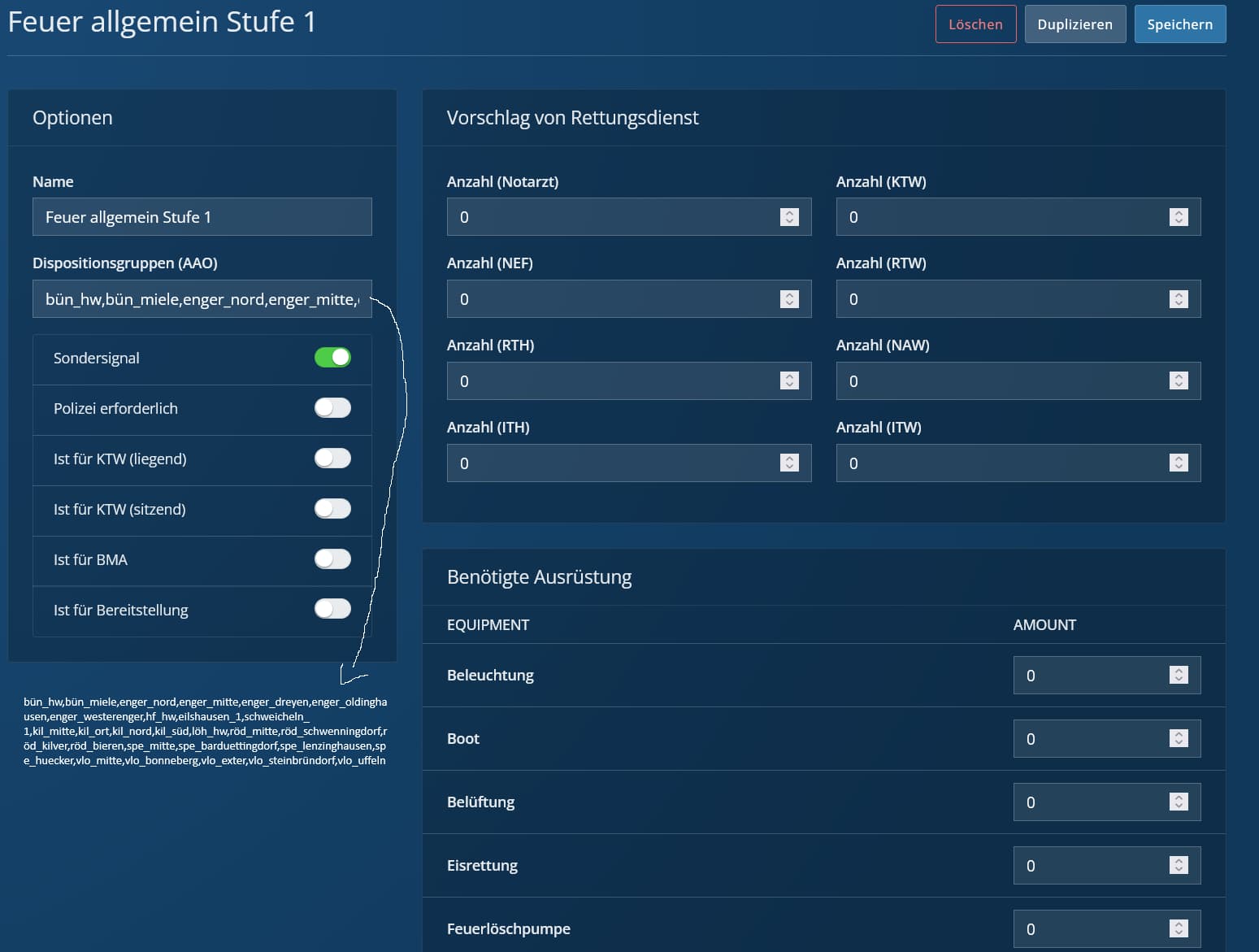Click the stepper in Anzahl (KTW) field
The image size is (1259, 952).
click(1179, 217)
